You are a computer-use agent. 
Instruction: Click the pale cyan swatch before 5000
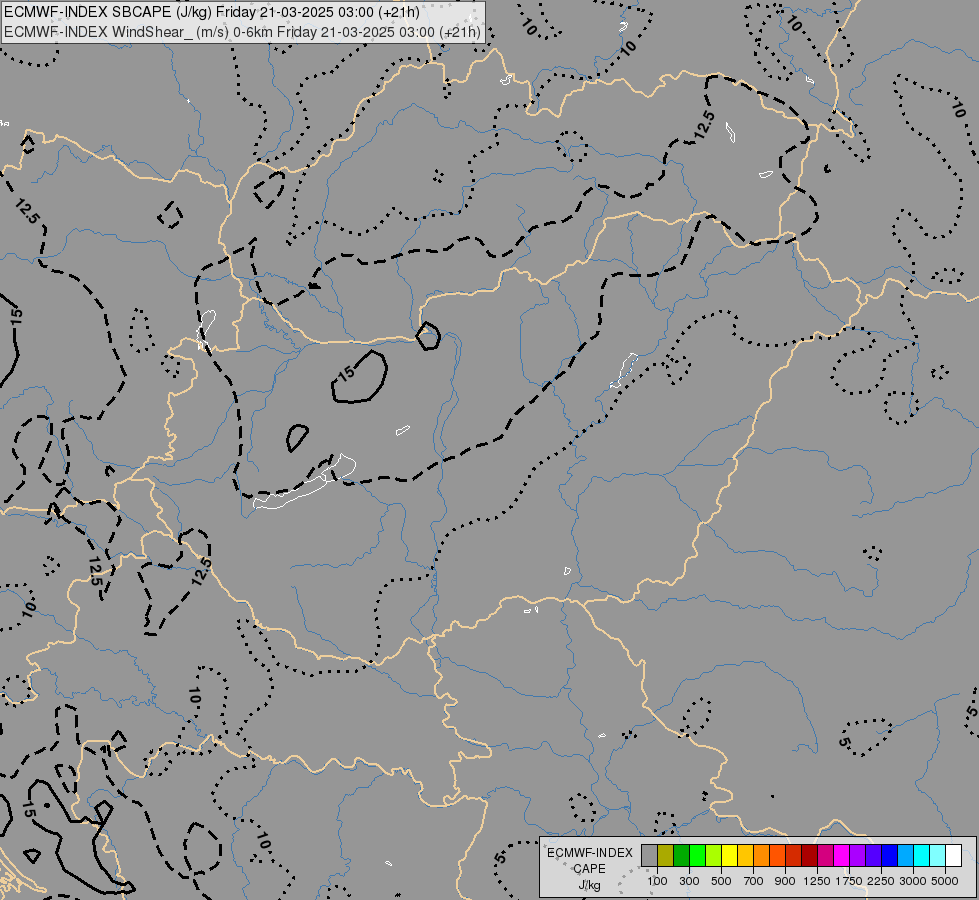click(938, 855)
